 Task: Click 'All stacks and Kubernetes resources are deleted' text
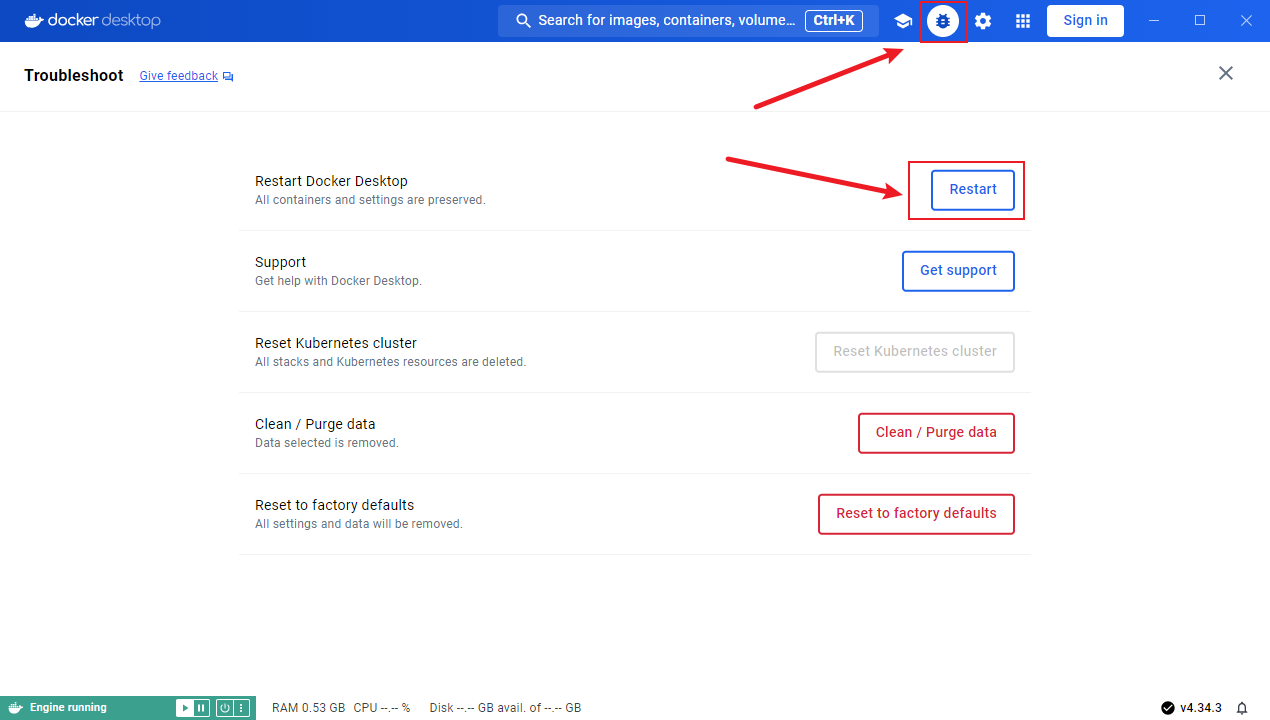click(390, 362)
